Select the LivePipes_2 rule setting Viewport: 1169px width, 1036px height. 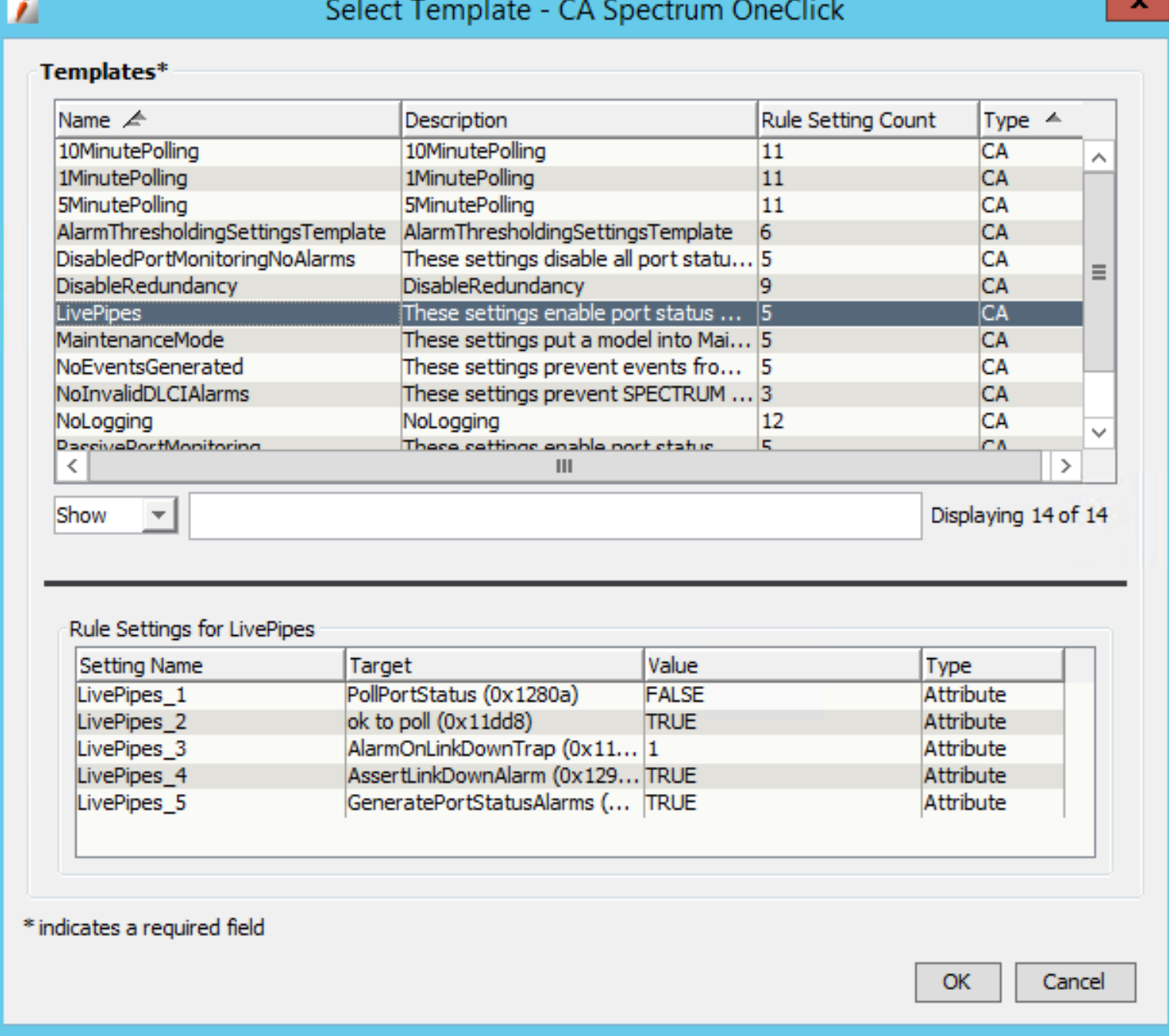click(x=132, y=721)
